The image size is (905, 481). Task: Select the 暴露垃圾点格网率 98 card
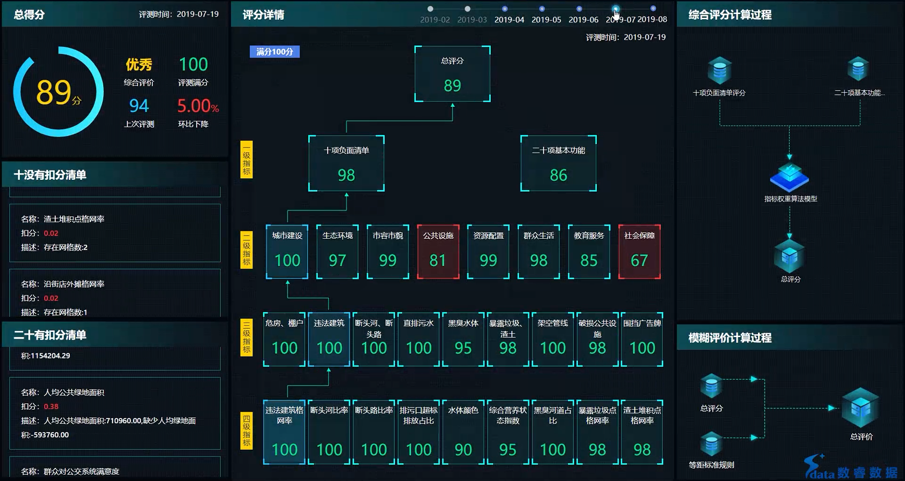(597, 432)
